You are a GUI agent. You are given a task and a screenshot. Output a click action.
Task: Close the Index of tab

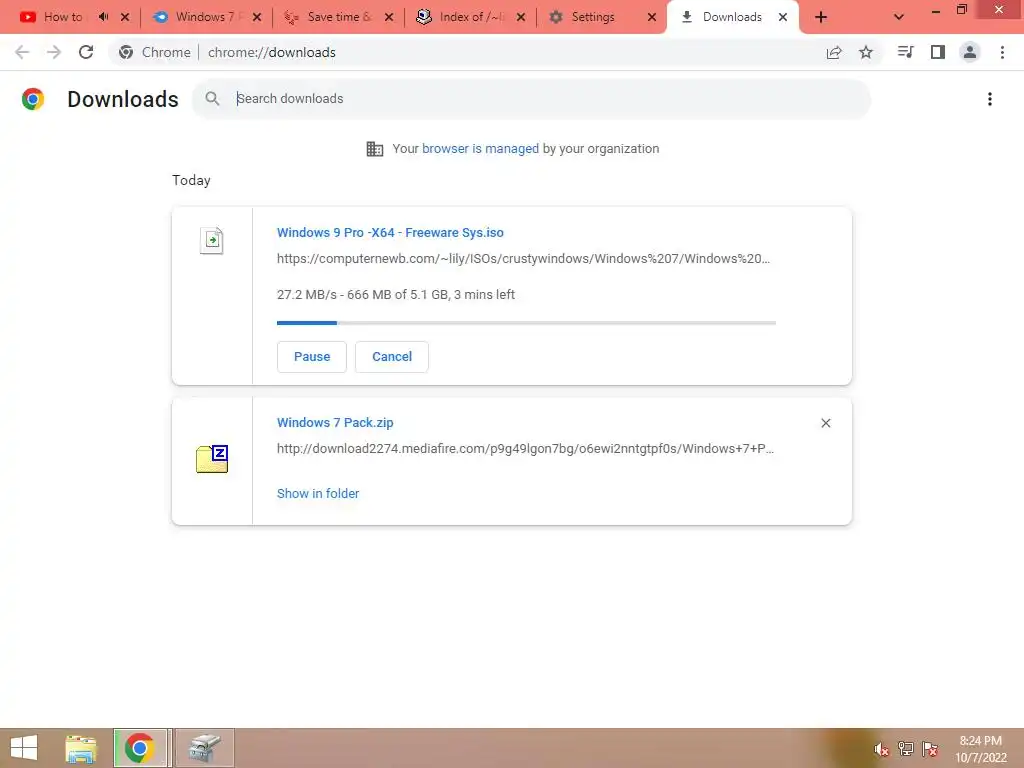(520, 17)
